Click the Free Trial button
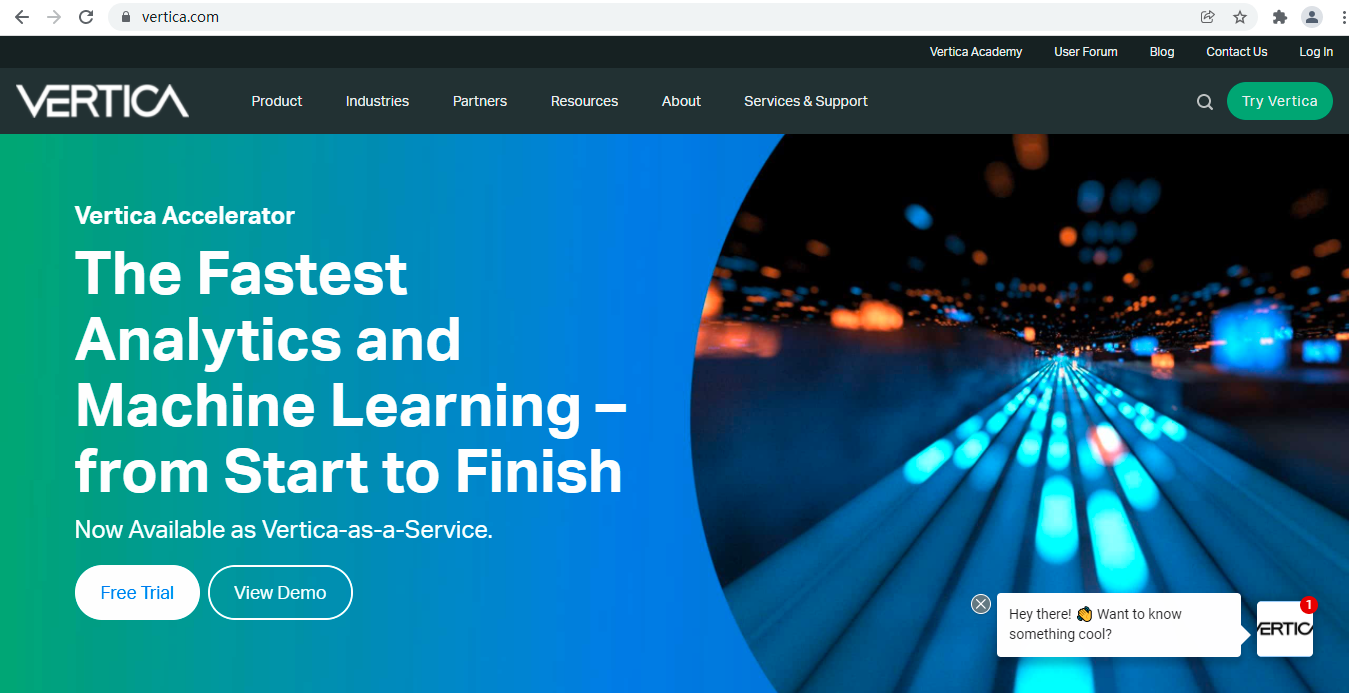 click(x=137, y=593)
